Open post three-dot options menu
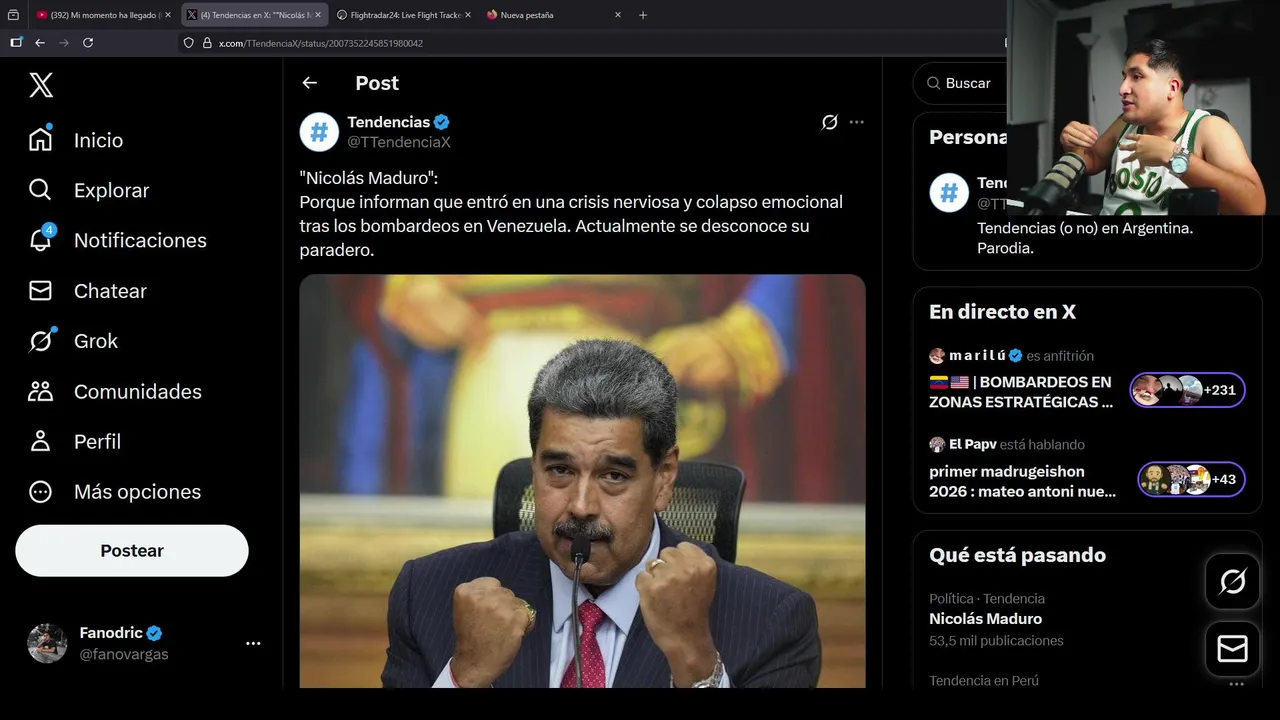This screenshot has height=720, width=1280. [x=856, y=122]
